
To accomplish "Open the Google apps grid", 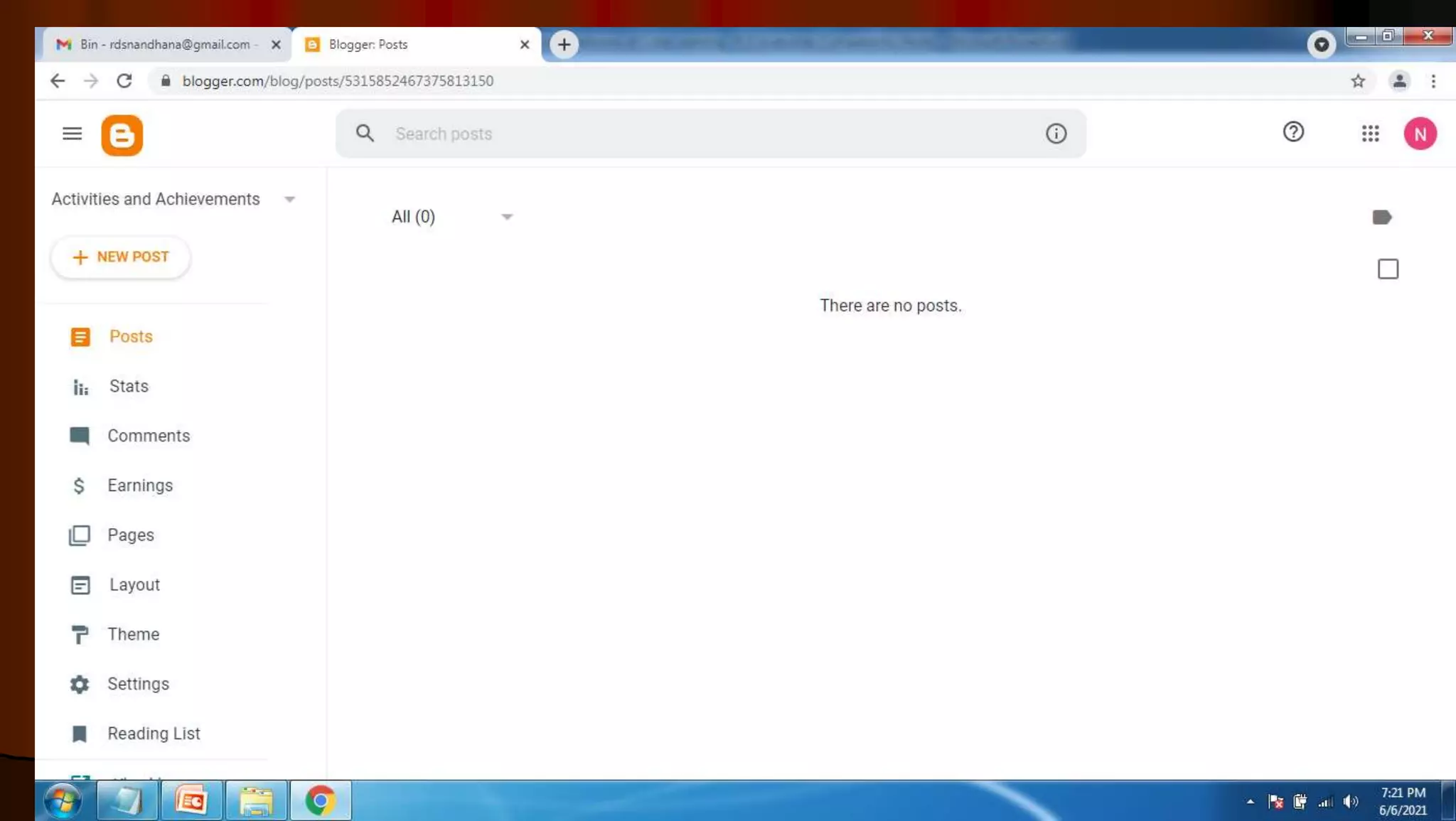I will click(1370, 134).
